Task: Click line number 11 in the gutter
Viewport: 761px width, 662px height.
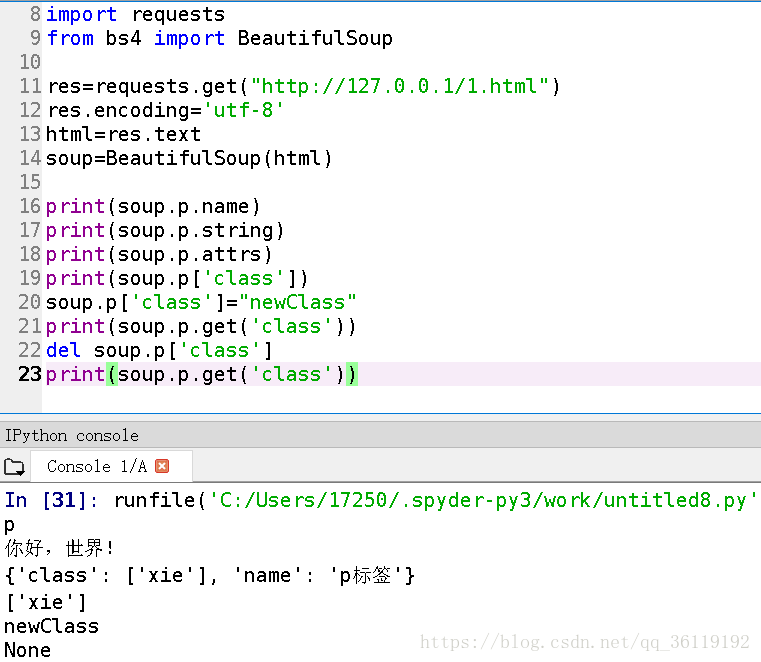Action: pyautogui.click(x=30, y=86)
